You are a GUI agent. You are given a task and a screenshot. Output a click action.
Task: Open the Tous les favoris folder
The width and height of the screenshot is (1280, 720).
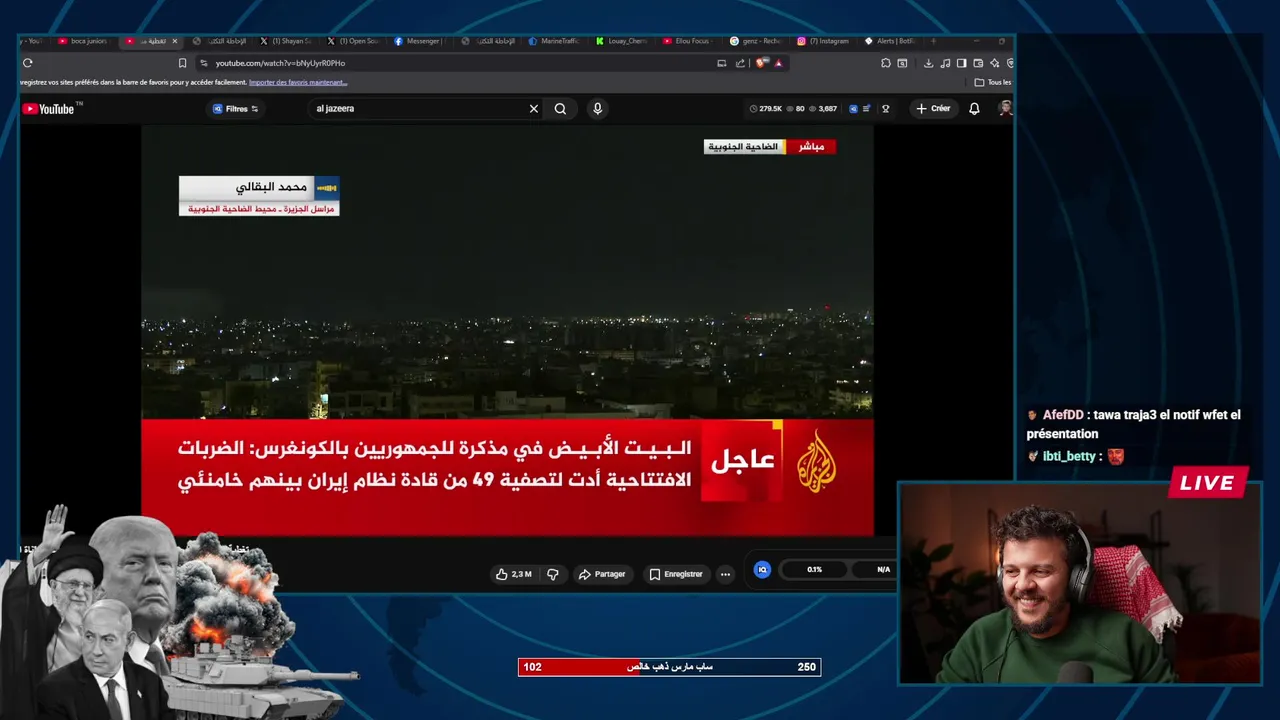[x=993, y=82]
